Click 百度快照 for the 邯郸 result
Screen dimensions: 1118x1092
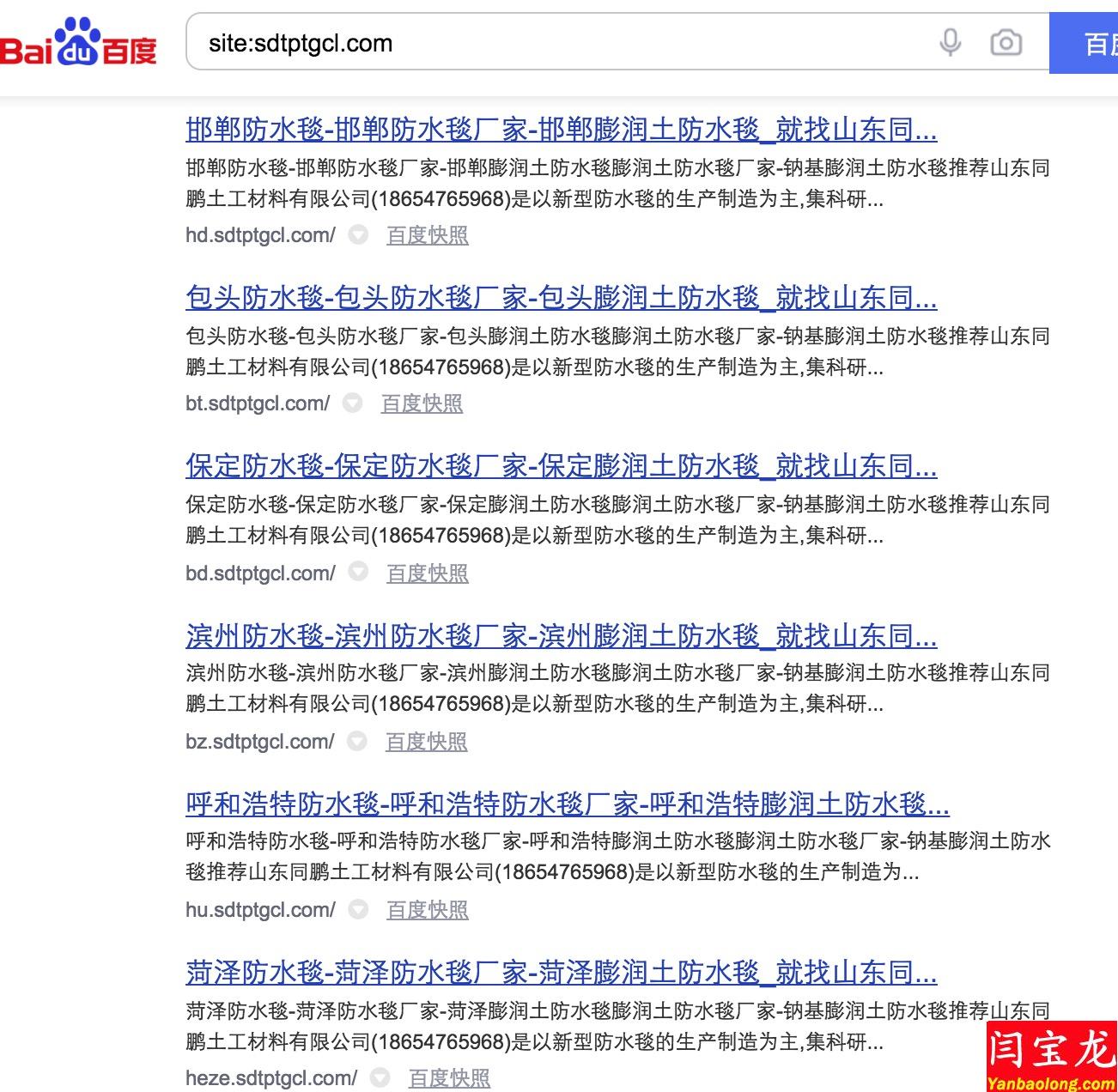pos(427,234)
